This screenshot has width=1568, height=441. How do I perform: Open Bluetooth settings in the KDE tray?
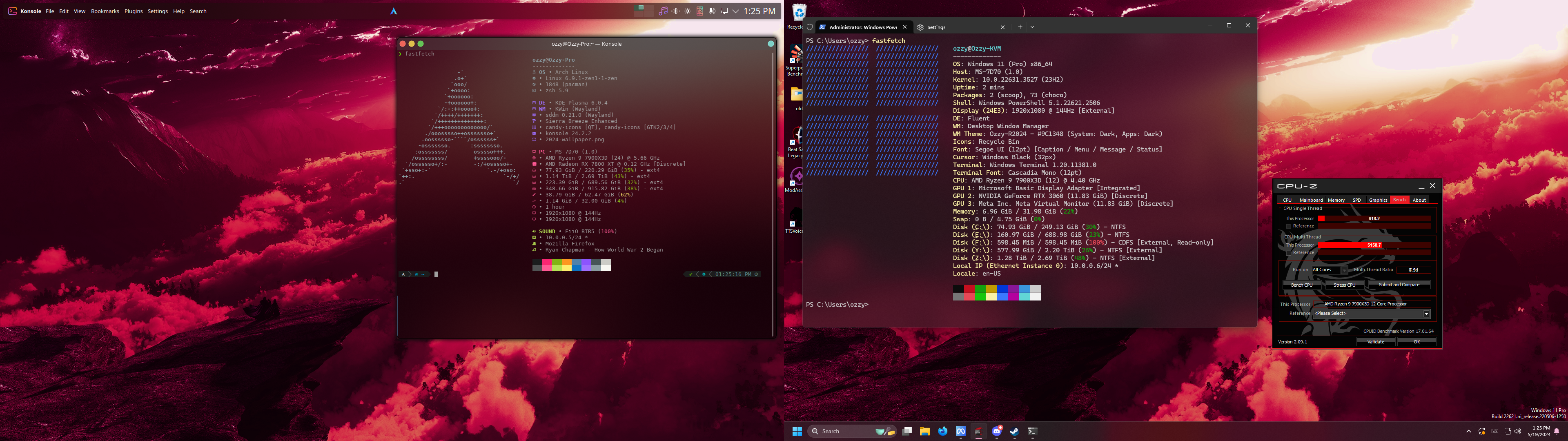(676, 11)
